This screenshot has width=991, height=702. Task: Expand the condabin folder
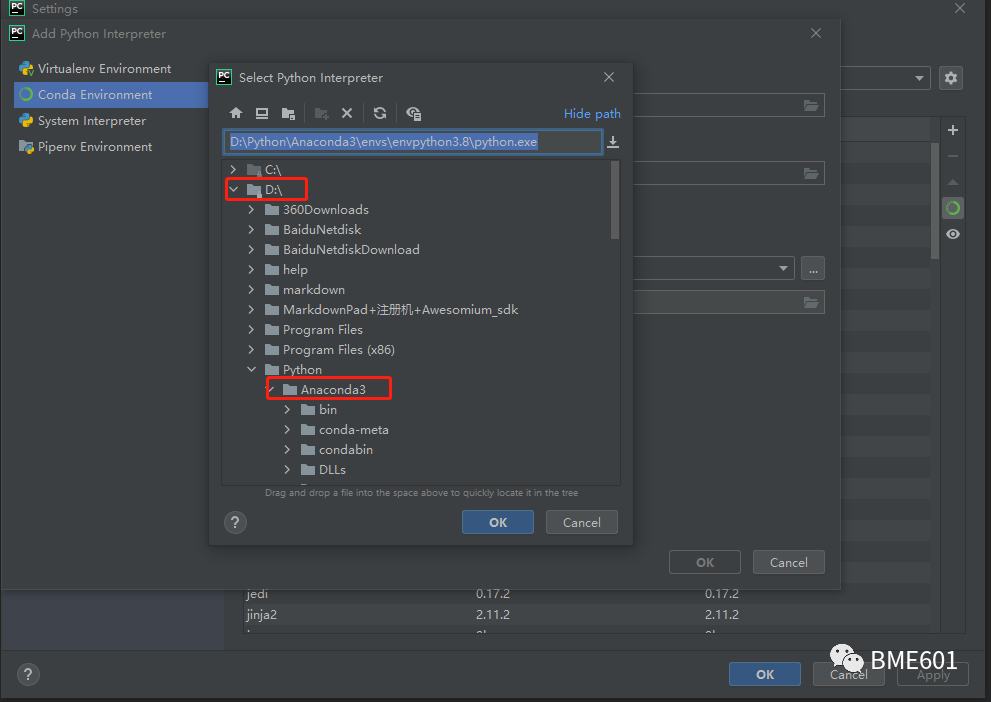point(287,449)
